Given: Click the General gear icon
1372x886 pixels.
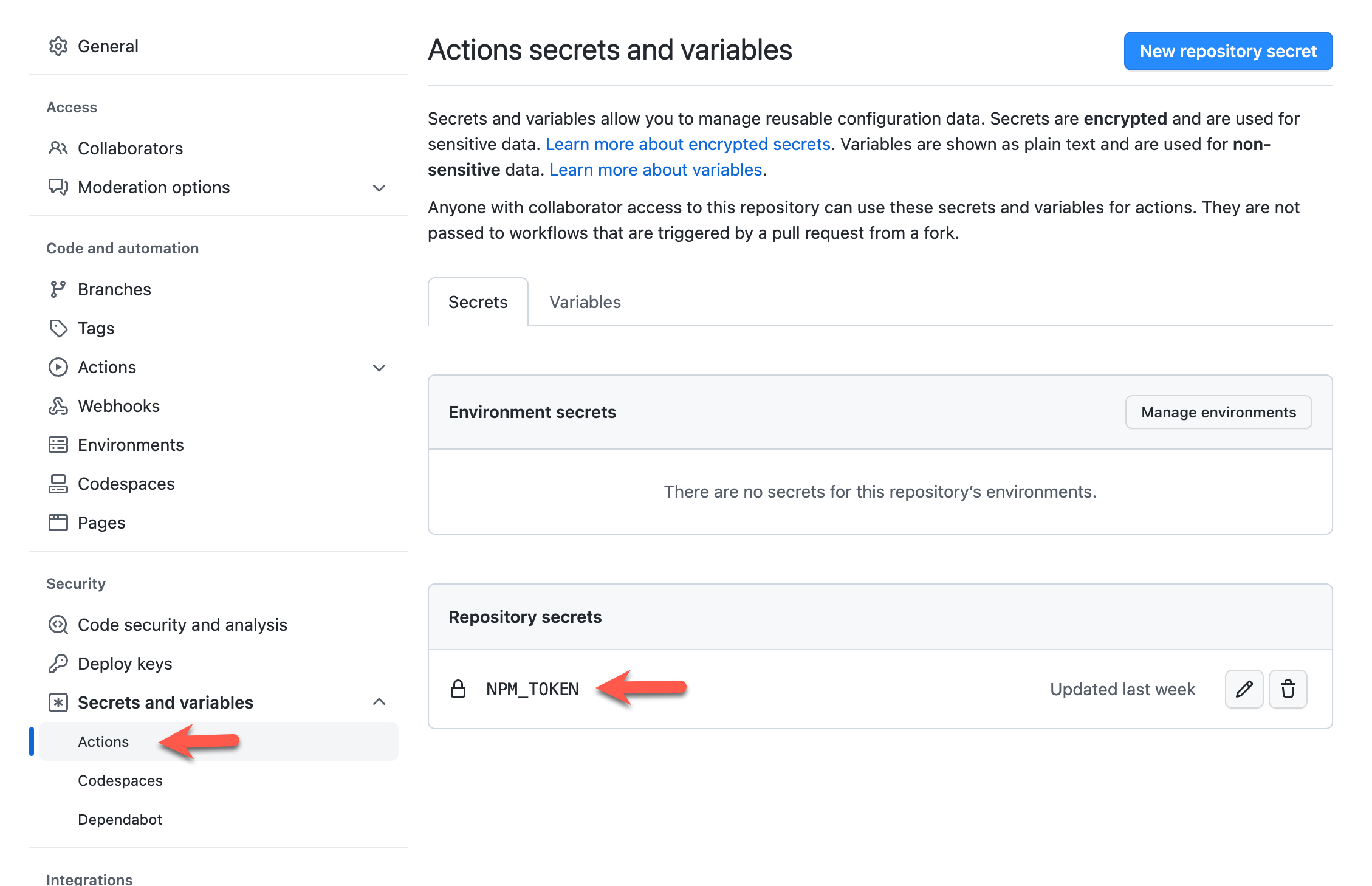Looking at the screenshot, I should pos(58,46).
